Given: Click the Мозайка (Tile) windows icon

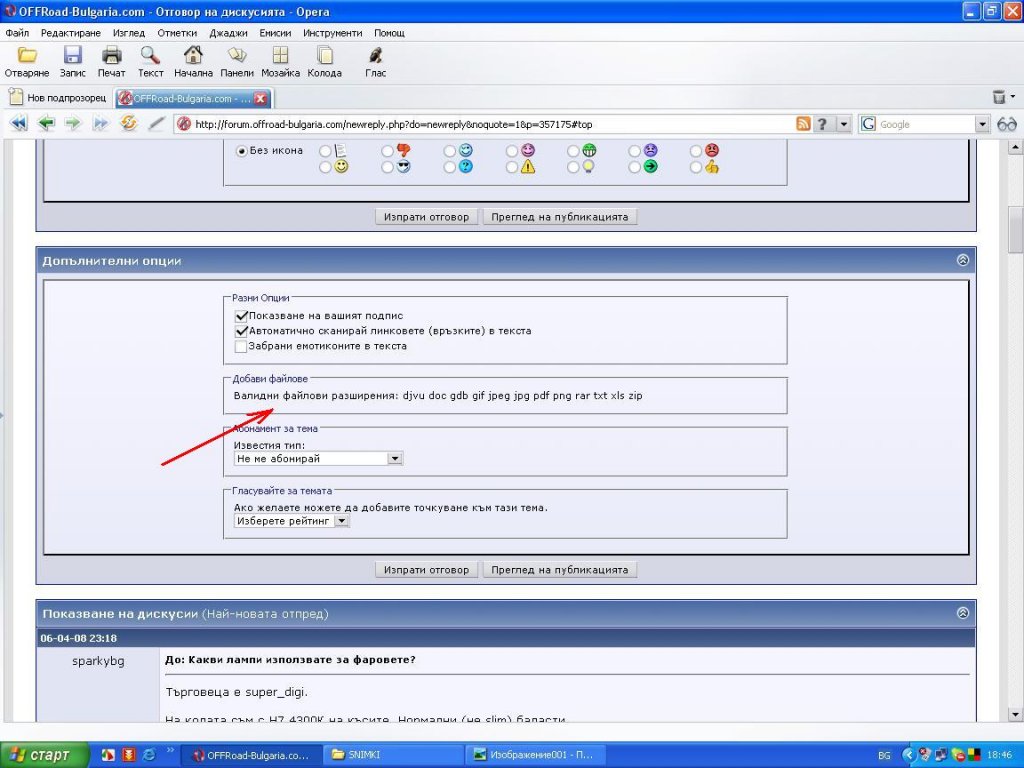Looking at the screenshot, I should click(x=281, y=56).
